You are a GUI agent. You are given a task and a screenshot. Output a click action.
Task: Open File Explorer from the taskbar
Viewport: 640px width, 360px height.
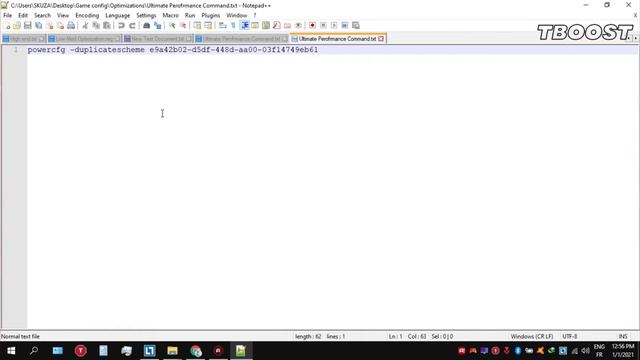172,351
